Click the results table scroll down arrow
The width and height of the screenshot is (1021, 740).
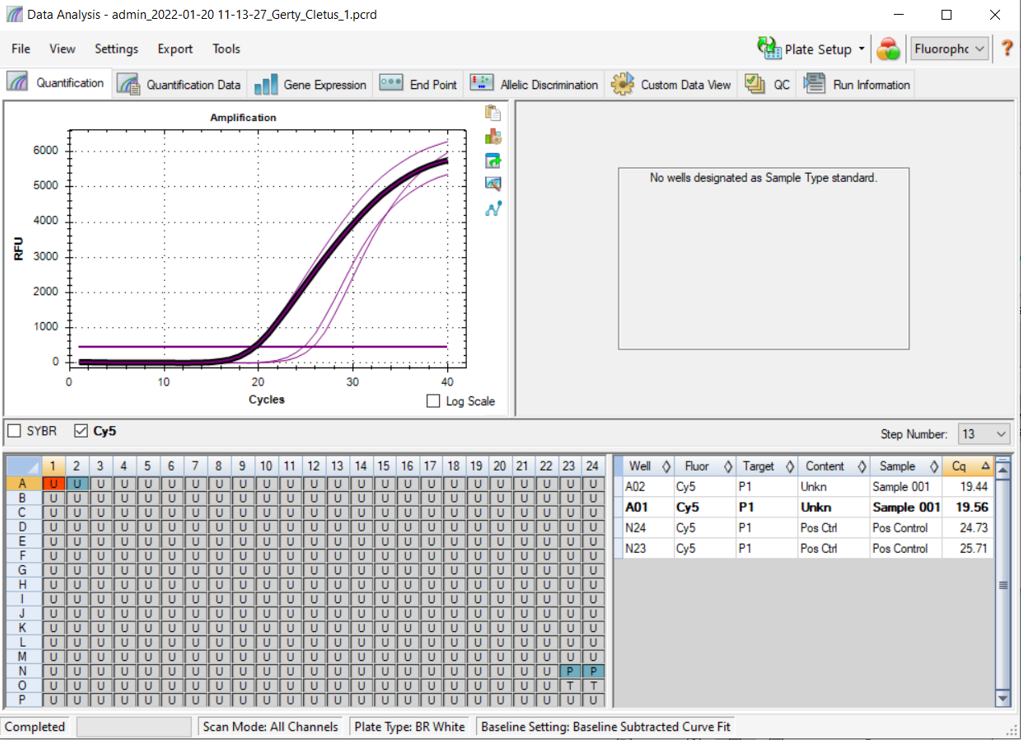tap(1003, 697)
